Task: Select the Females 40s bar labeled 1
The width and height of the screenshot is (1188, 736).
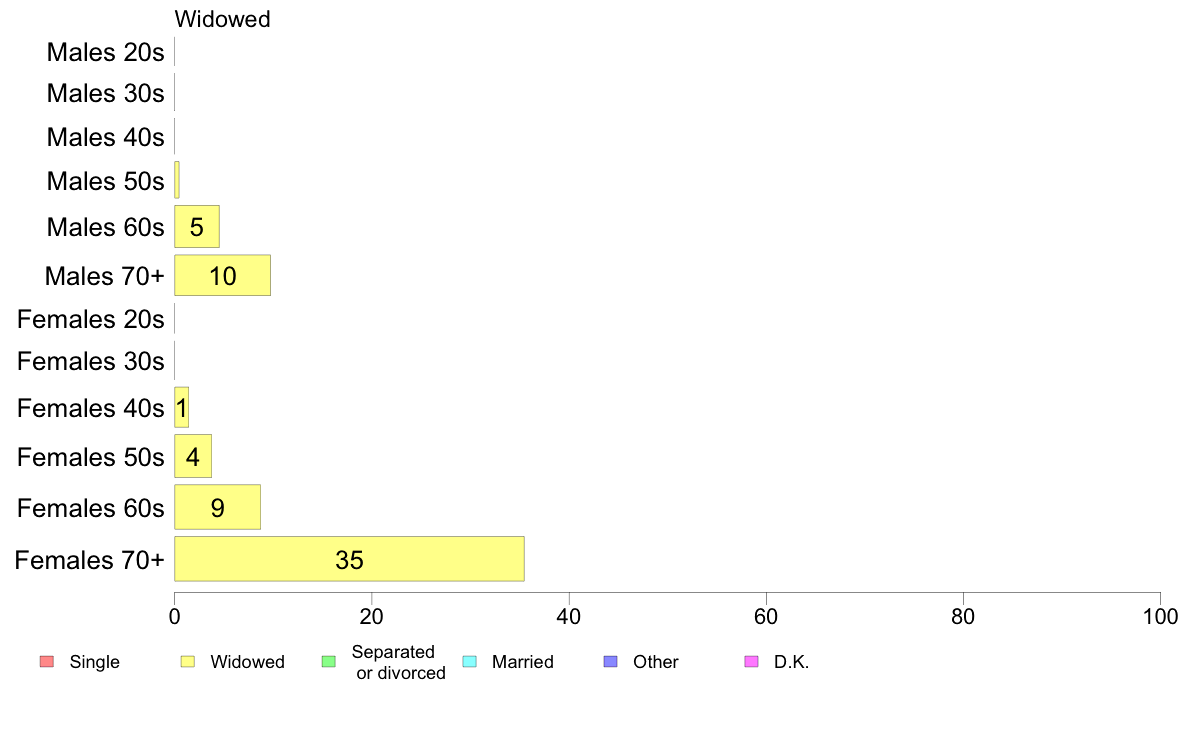Action: pos(182,408)
